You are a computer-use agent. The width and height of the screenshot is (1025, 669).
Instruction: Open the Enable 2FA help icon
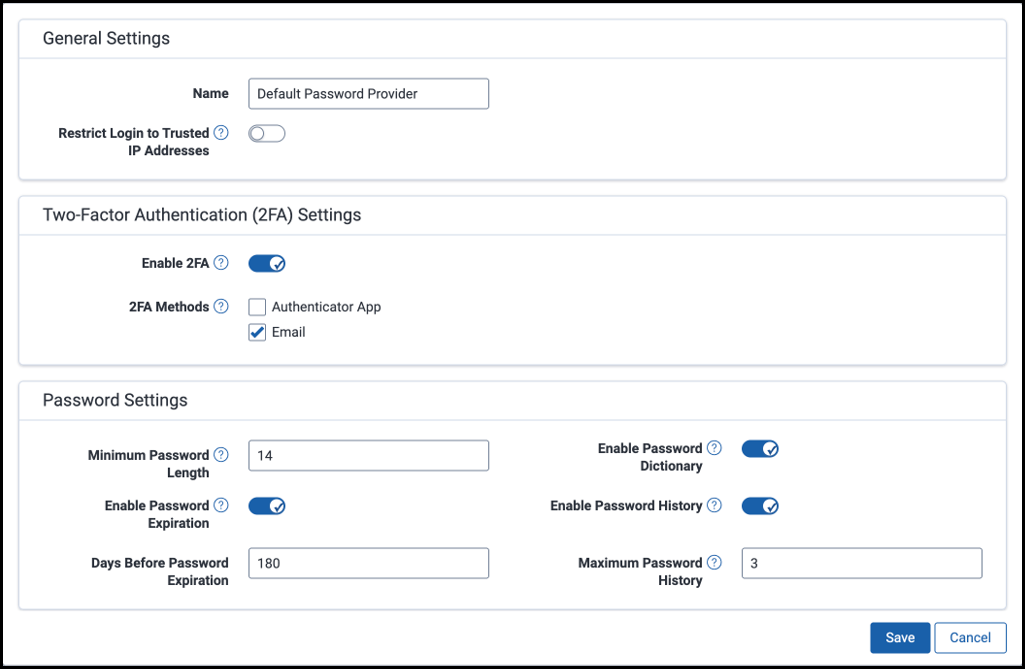tap(222, 263)
